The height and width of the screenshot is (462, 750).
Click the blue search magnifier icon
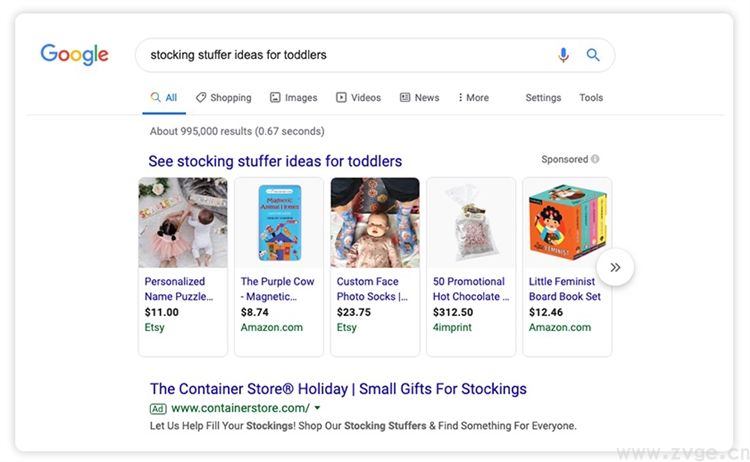coord(593,55)
